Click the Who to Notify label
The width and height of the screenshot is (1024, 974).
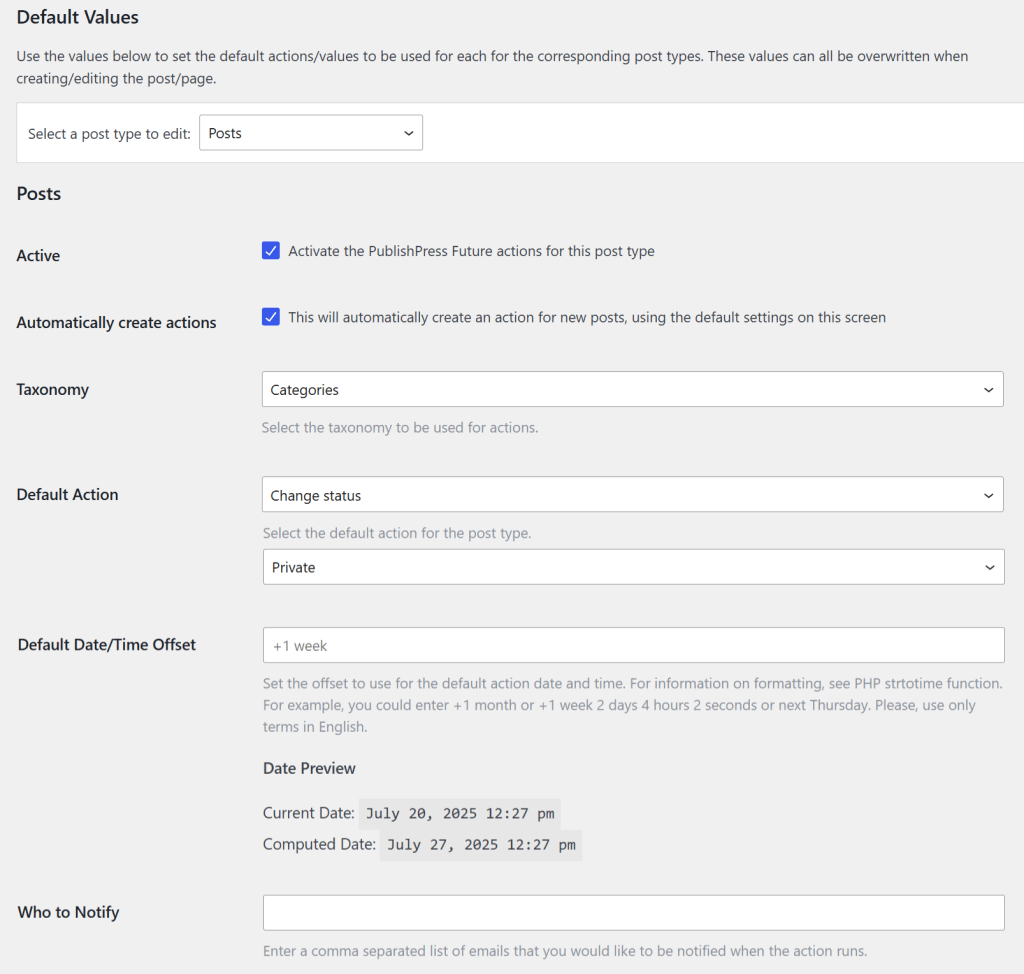tap(68, 912)
